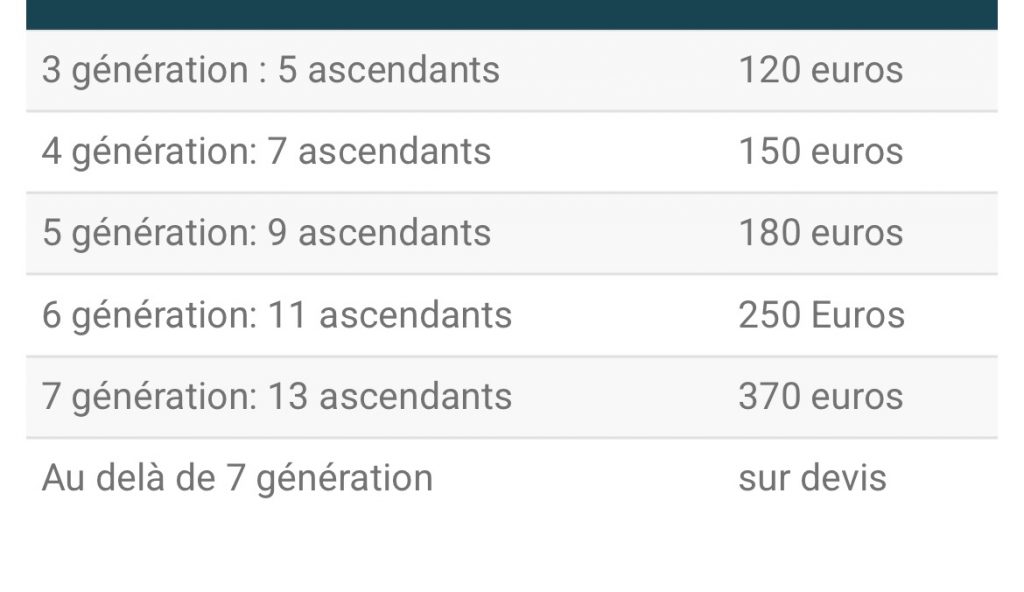The image size is (1024, 592).
Task: Select the "6 génération: 11 ascendants" cell
Action: coord(276,315)
